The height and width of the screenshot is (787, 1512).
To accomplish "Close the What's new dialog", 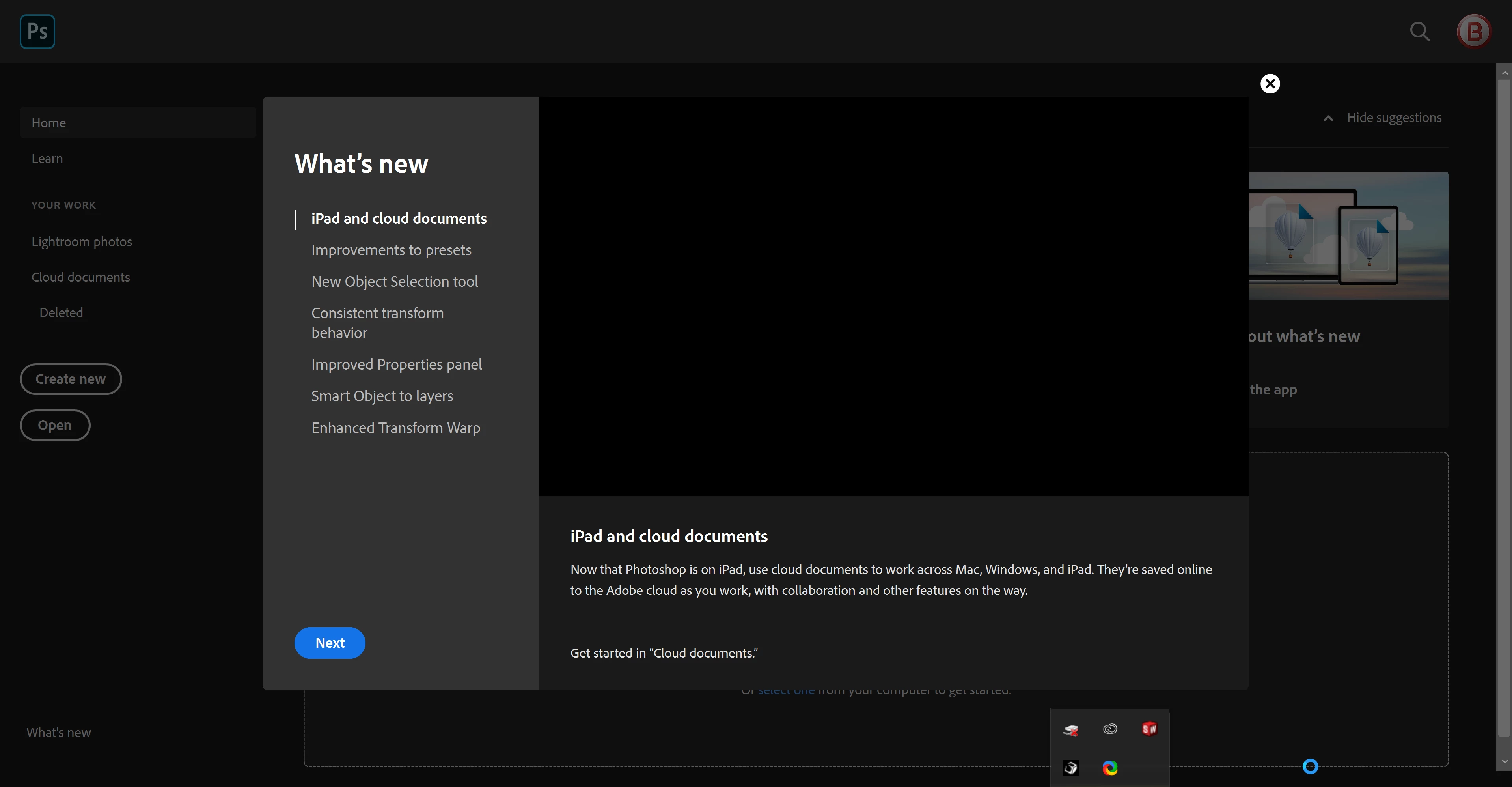I will click(1270, 83).
